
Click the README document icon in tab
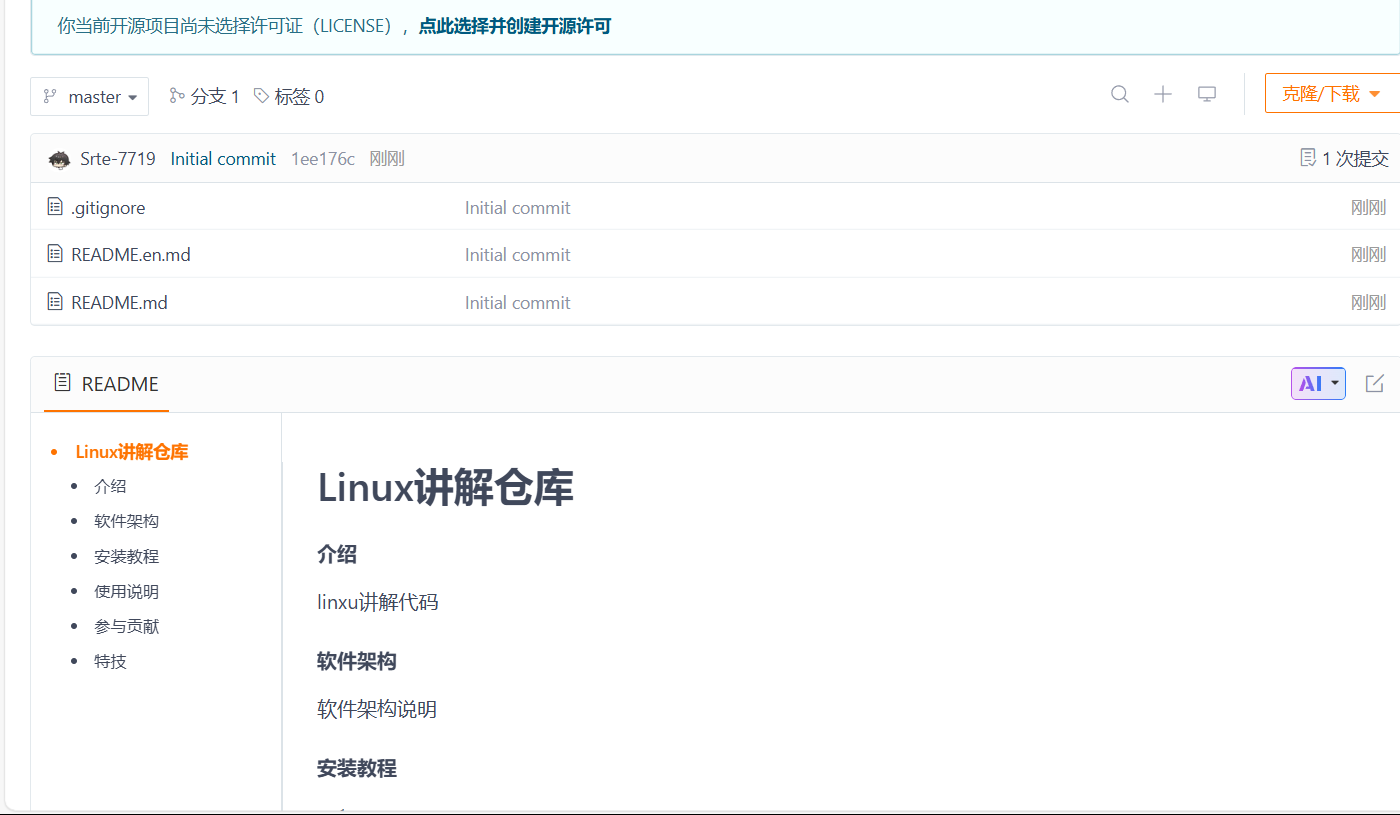(62, 382)
